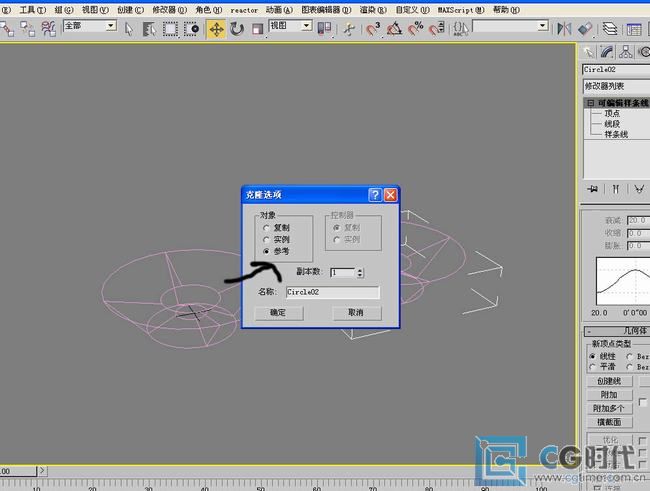The image size is (650, 491).
Task: Toggle Window/Crossing selection mode
Action: pyautogui.click(x=191, y=29)
